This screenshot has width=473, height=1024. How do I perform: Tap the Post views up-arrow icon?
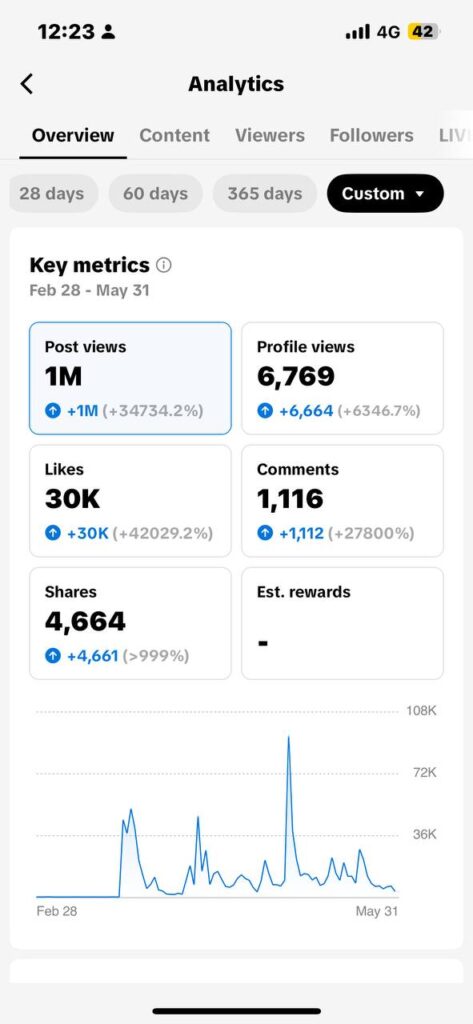[x=52, y=411]
